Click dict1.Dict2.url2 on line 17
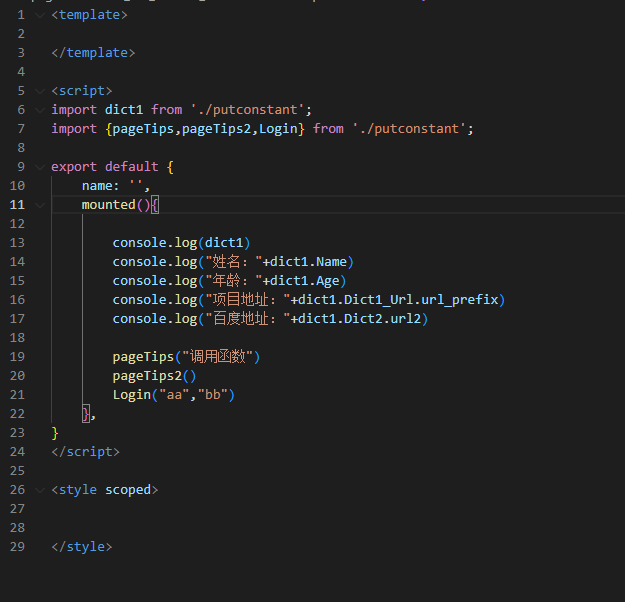The width and height of the screenshot is (625, 602). pyautogui.click(x=360, y=319)
